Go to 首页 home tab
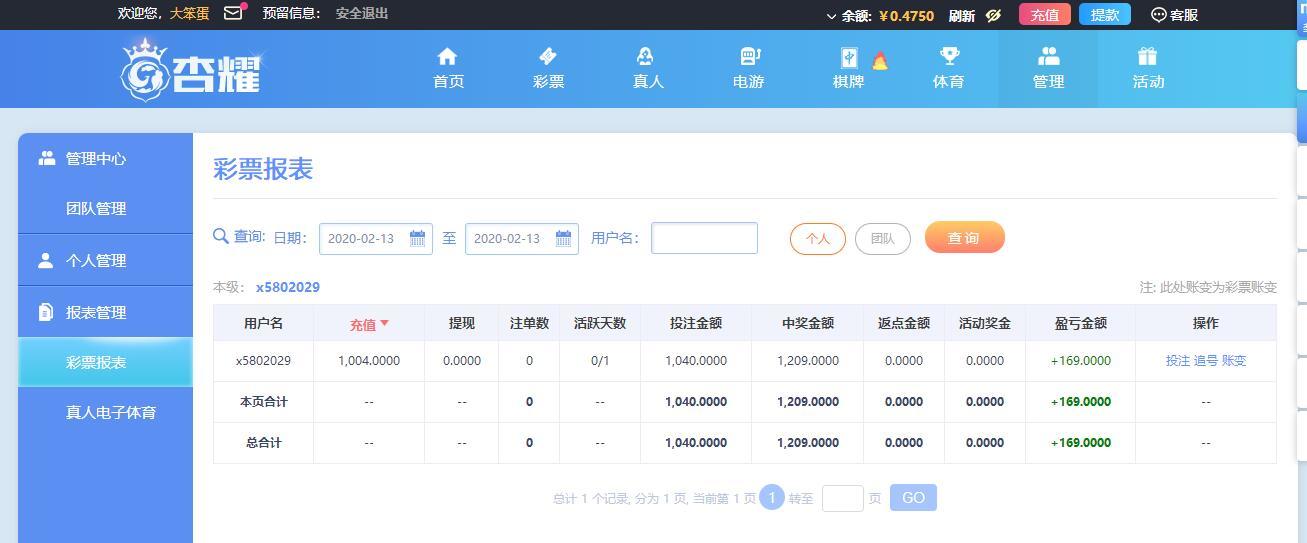Viewport: 1307px width, 543px height. pyautogui.click(x=448, y=68)
